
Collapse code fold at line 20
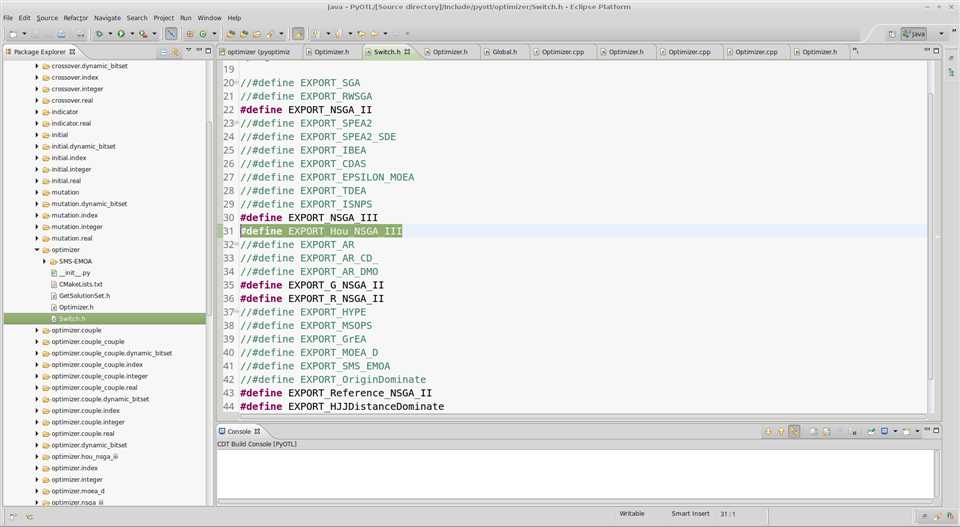(237, 83)
